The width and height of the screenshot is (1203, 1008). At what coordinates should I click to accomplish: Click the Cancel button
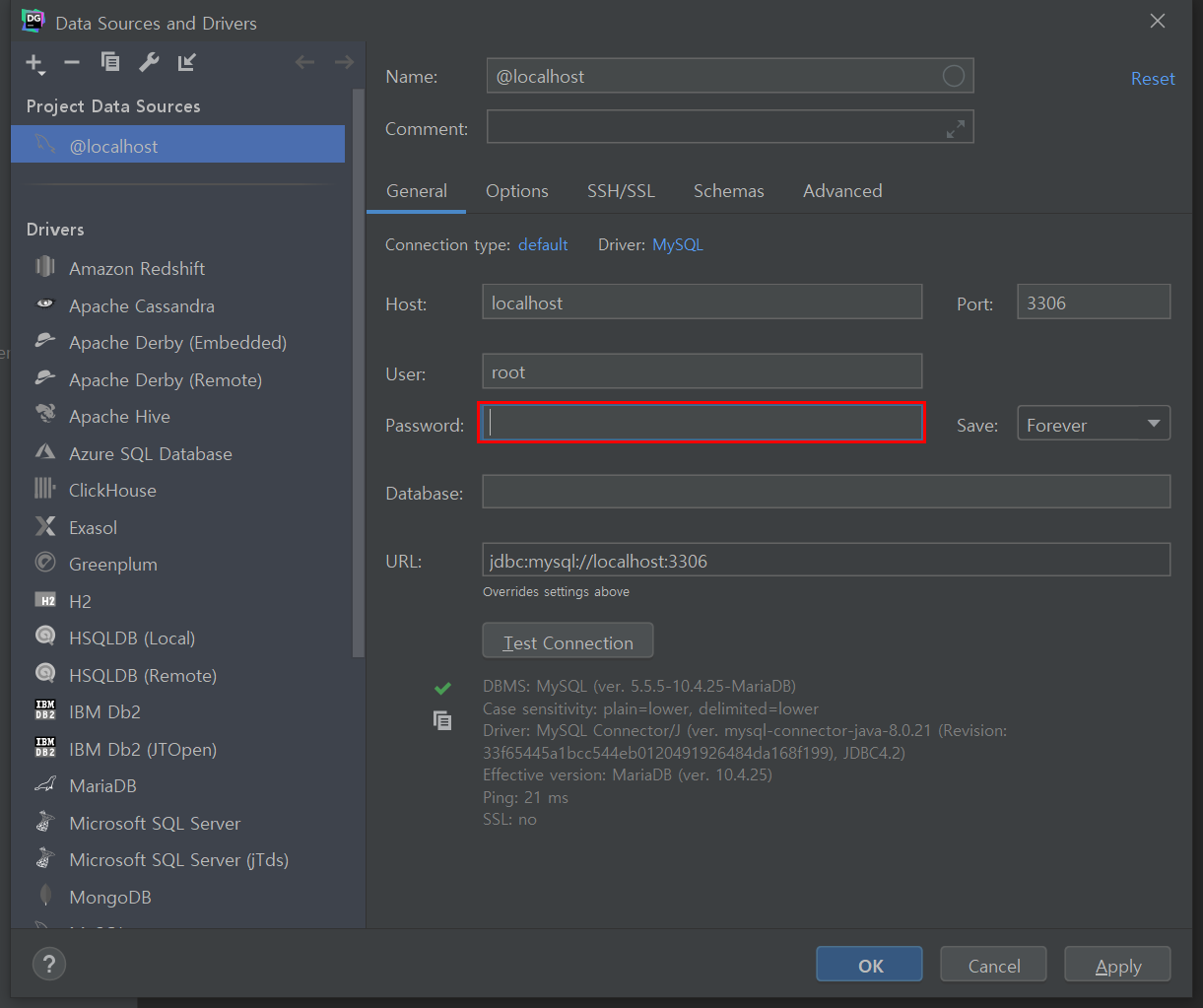(x=993, y=965)
